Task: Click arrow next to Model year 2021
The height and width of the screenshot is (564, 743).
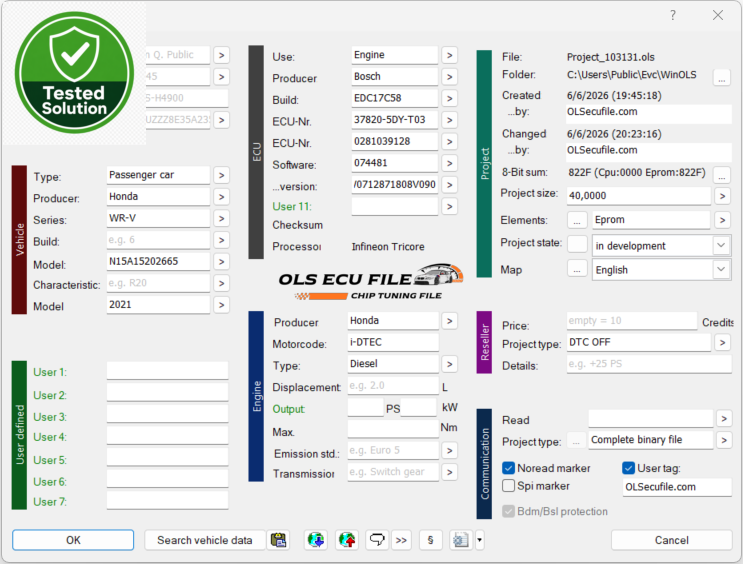Action: click(221, 305)
